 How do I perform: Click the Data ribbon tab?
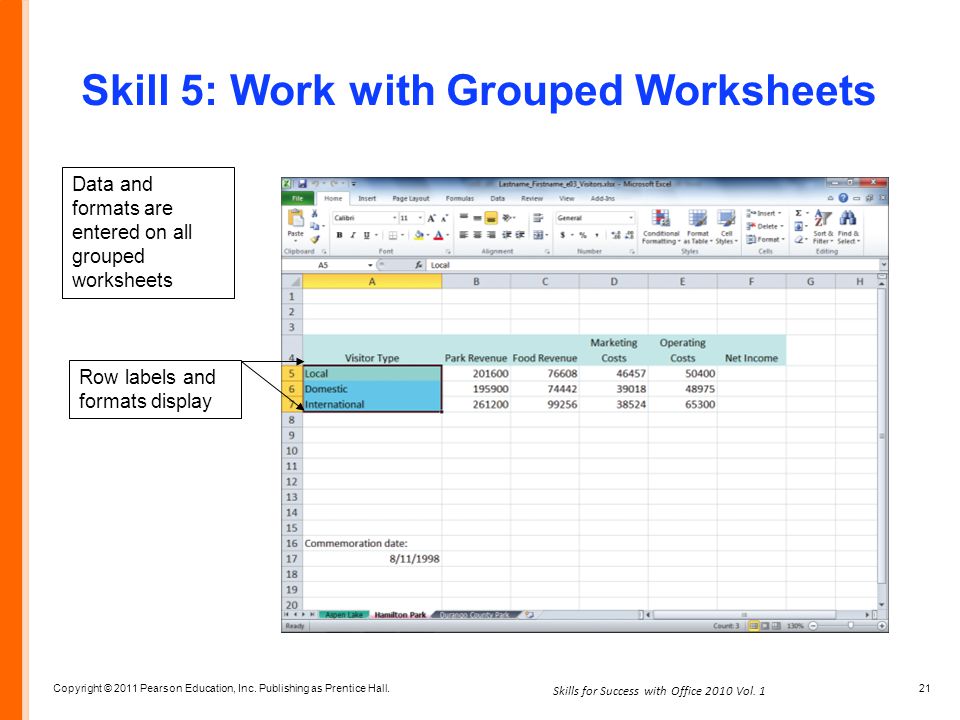tap(497, 198)
